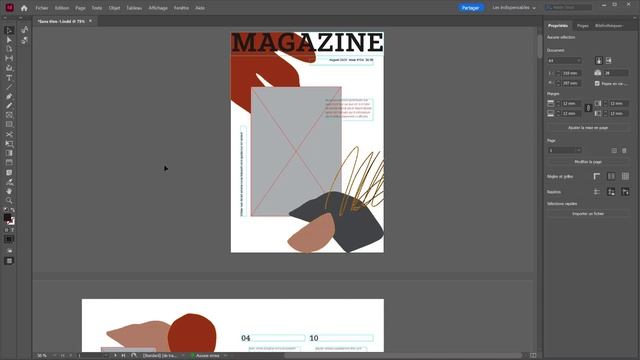The height and width of the screenshot is (360, 640).
Task: Open the Fenêtre menu
Action: 181,8
